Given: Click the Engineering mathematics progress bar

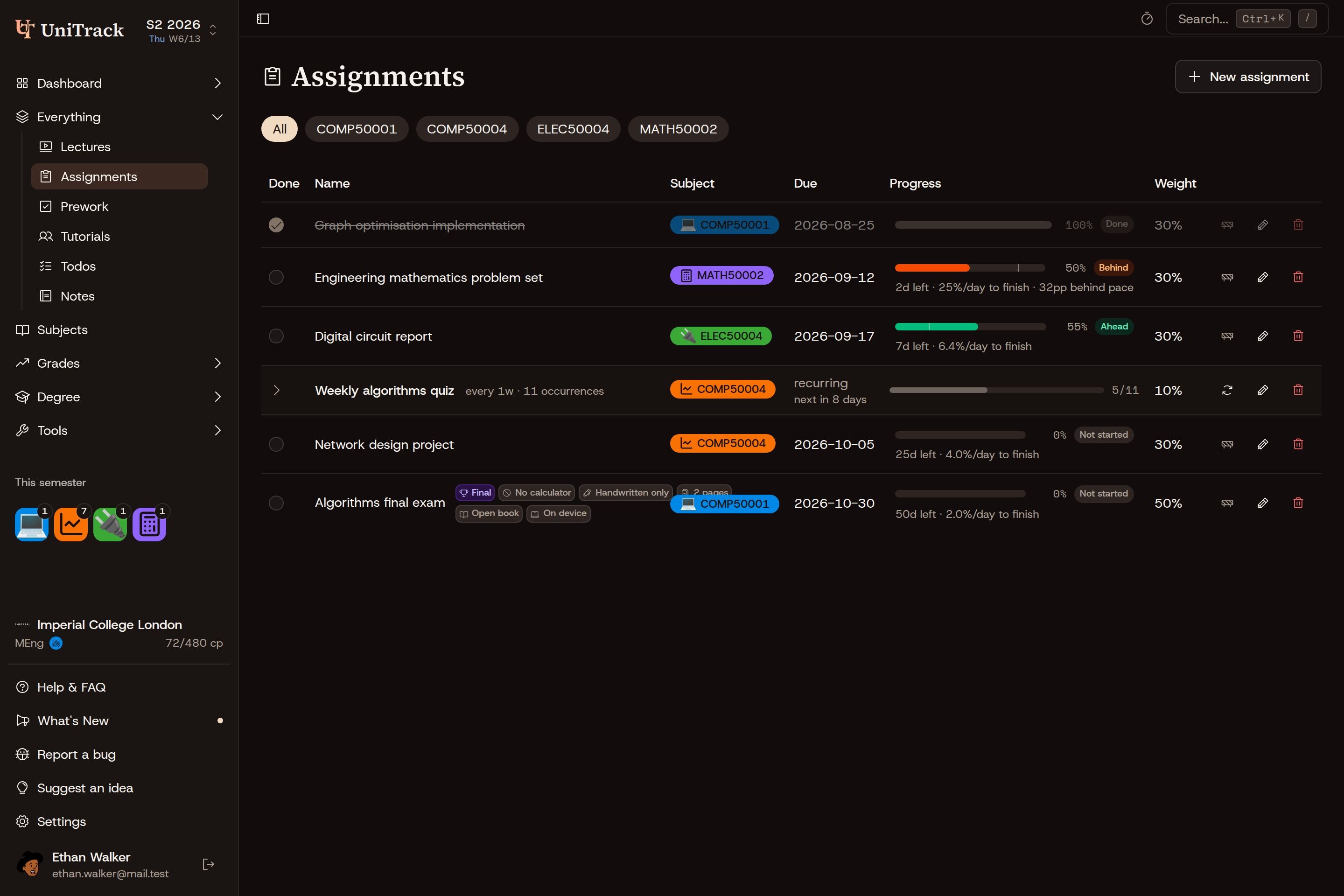Looking at the screenshot, I should tap(970, 268).
